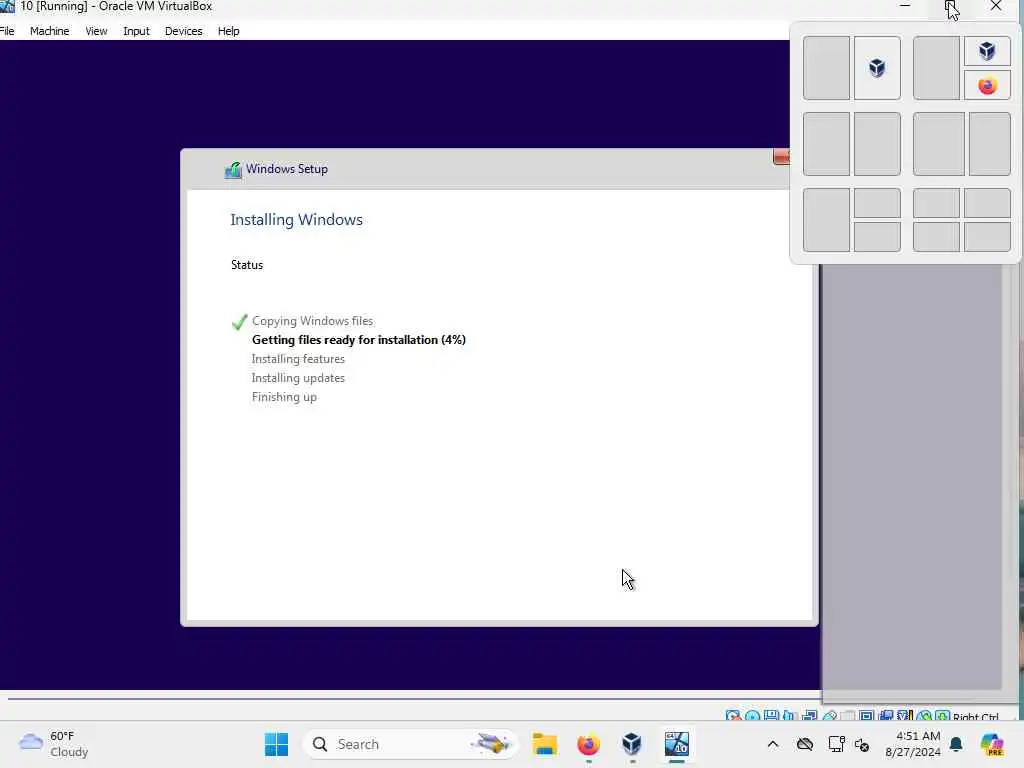This screenshot has height=768, width=1024.
Task: Snap to top-right quadrant of four-grid layout
Action: pos(987,203)
